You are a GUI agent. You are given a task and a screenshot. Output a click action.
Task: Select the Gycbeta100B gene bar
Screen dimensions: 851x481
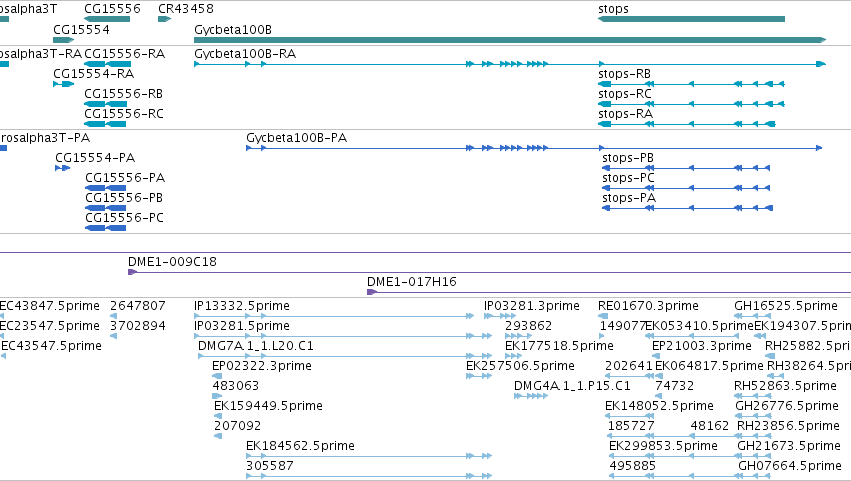point(510,40)
